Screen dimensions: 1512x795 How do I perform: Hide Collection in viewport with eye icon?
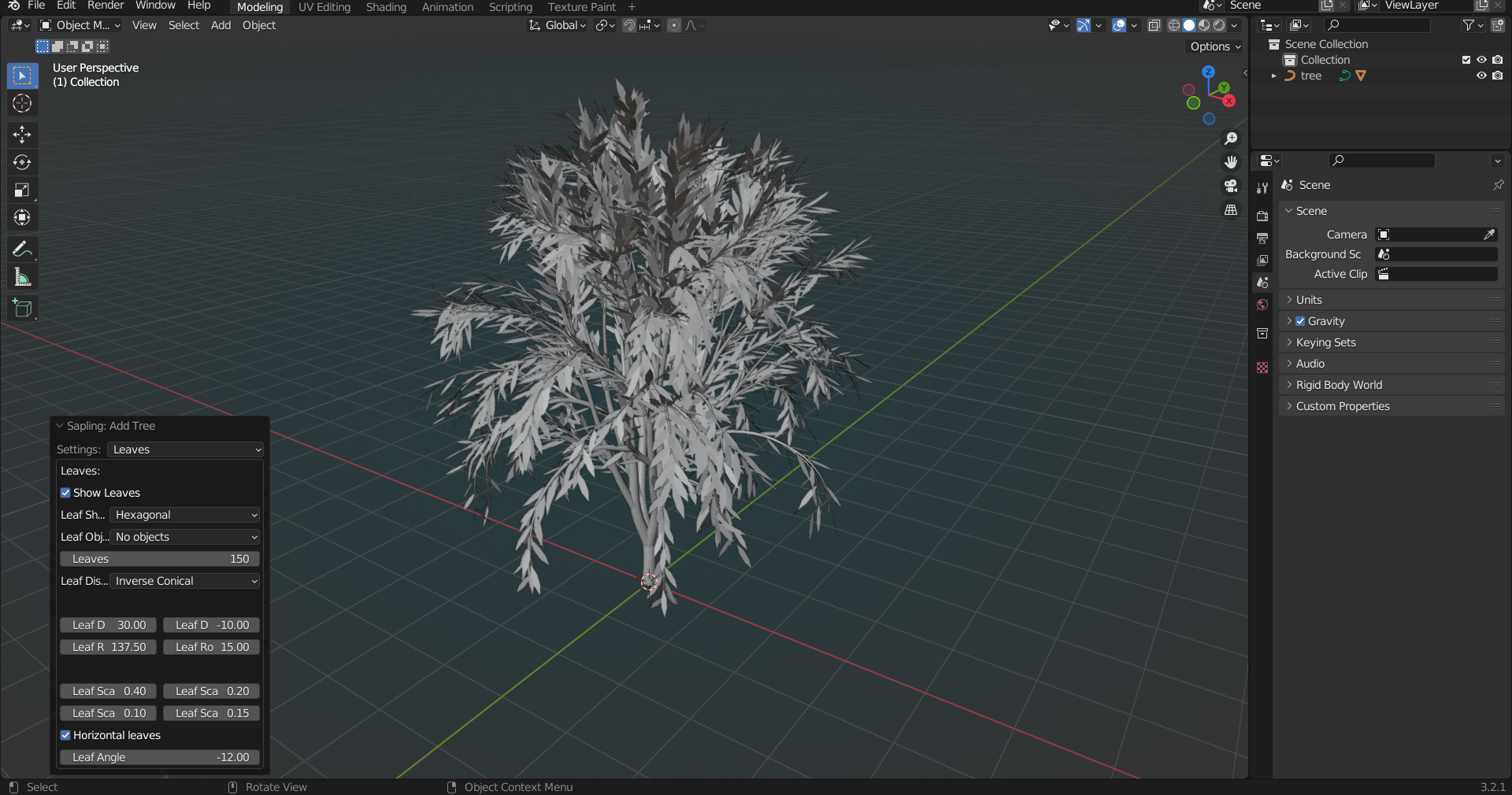(x=1481, y=60)
